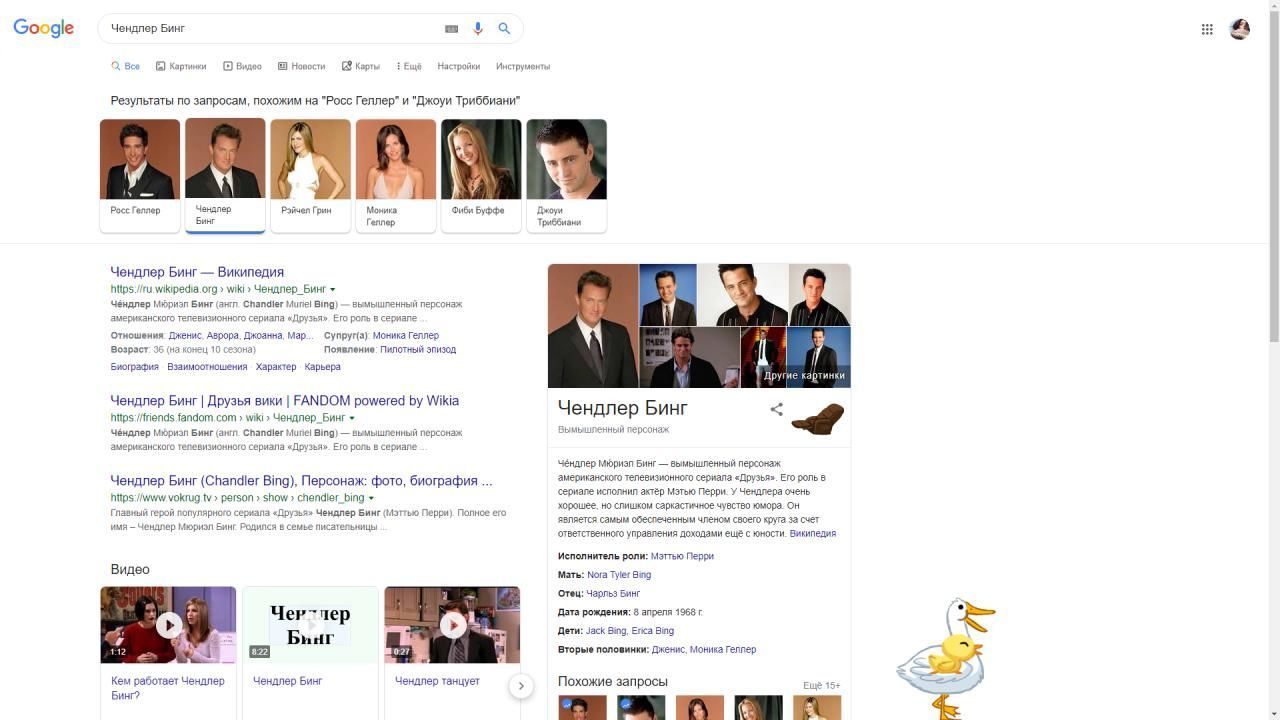Click the animated duck graphic
The image size is (1280, 720).
[x=945, y=658]
